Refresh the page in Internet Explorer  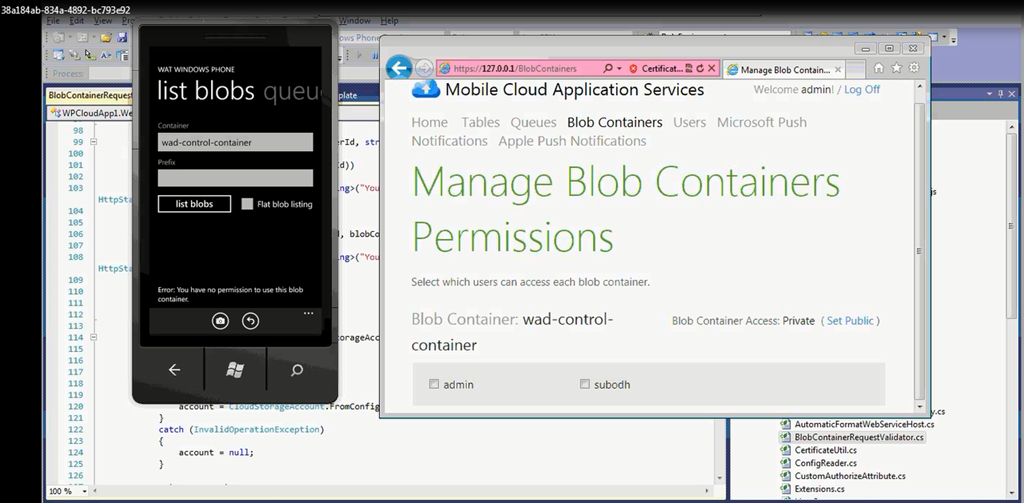coord(700,69)
